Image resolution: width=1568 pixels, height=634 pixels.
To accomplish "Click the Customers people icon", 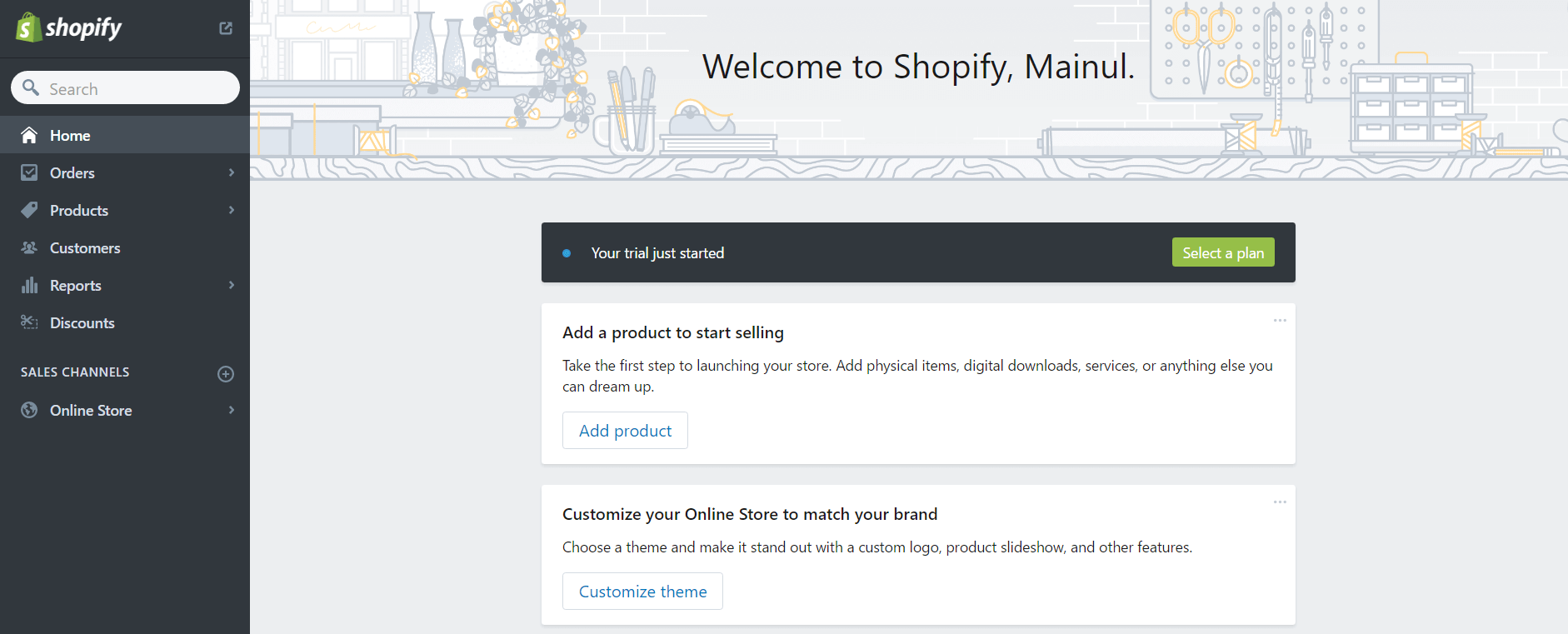I will (x=29, y=247).
